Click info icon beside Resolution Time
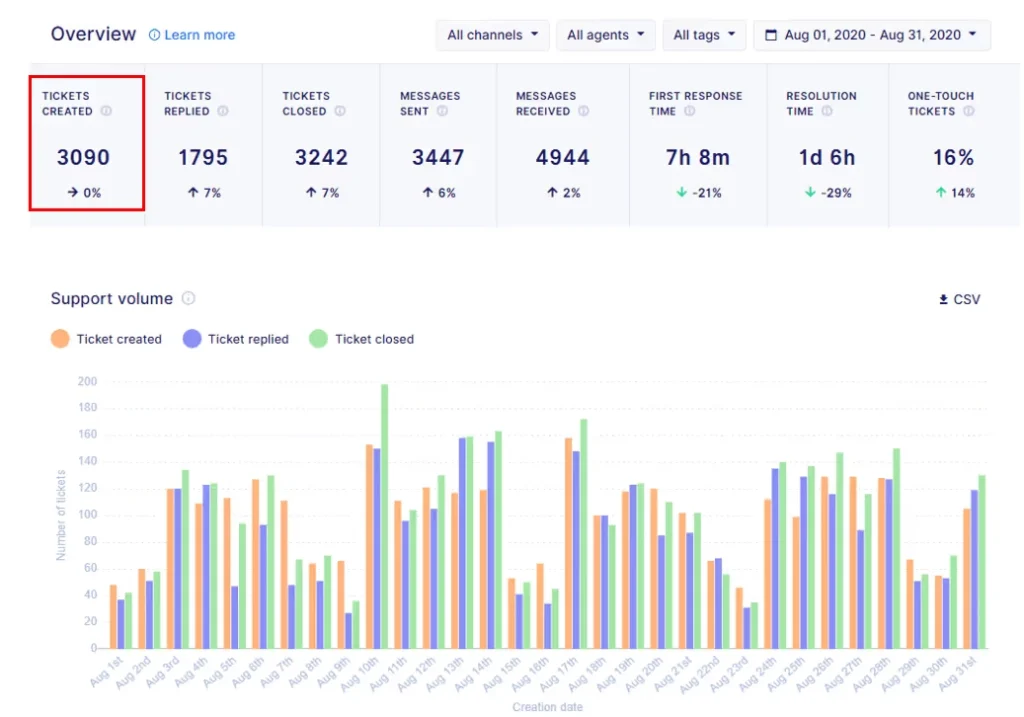The width and height of the screenshot is (1024, 717). (827, 111)
